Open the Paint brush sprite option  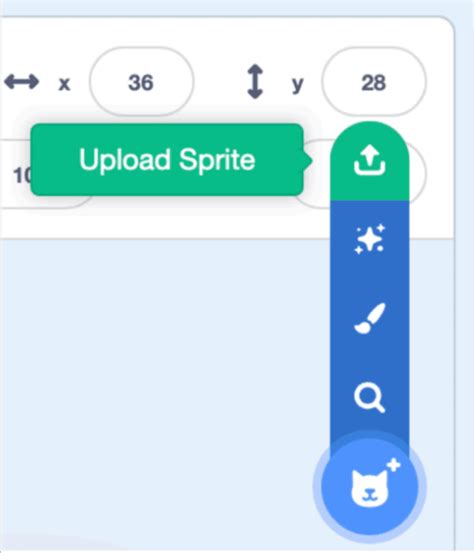coord(370,318)
